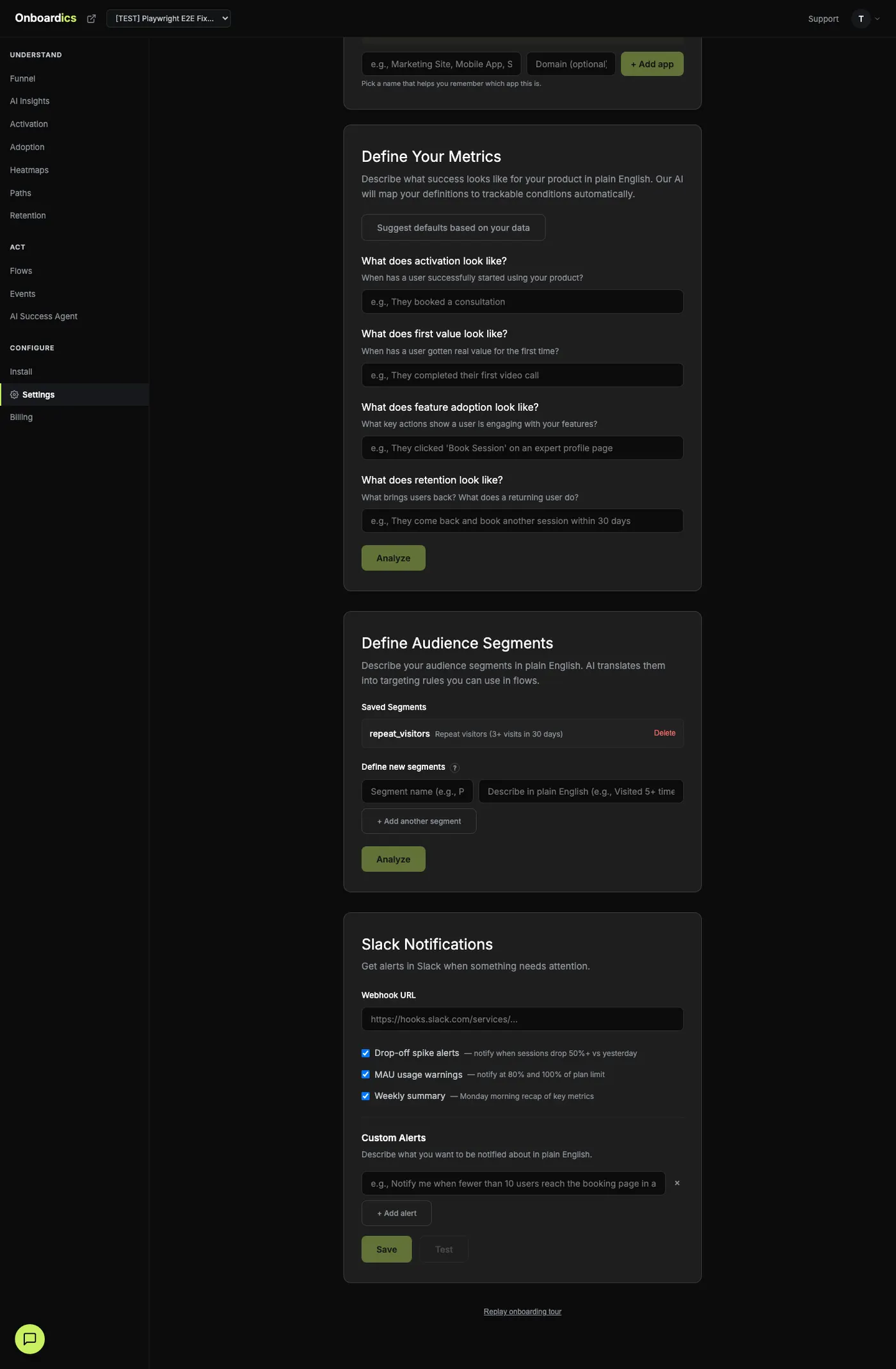
Task: Click the Support link
Action: click(x=823, y=19)
